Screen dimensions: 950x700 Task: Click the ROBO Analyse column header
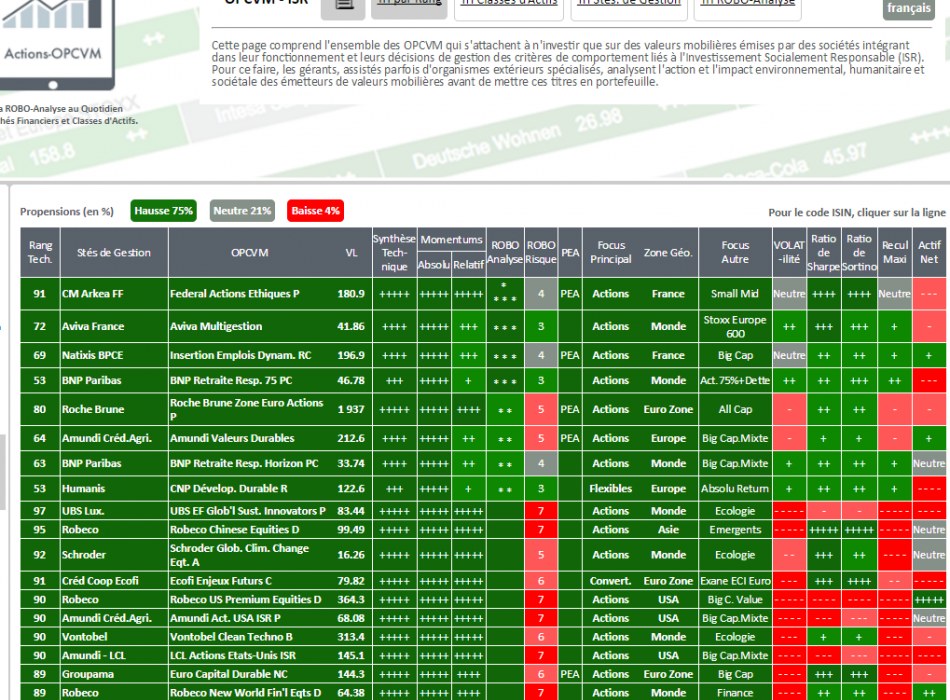[505, 252]
